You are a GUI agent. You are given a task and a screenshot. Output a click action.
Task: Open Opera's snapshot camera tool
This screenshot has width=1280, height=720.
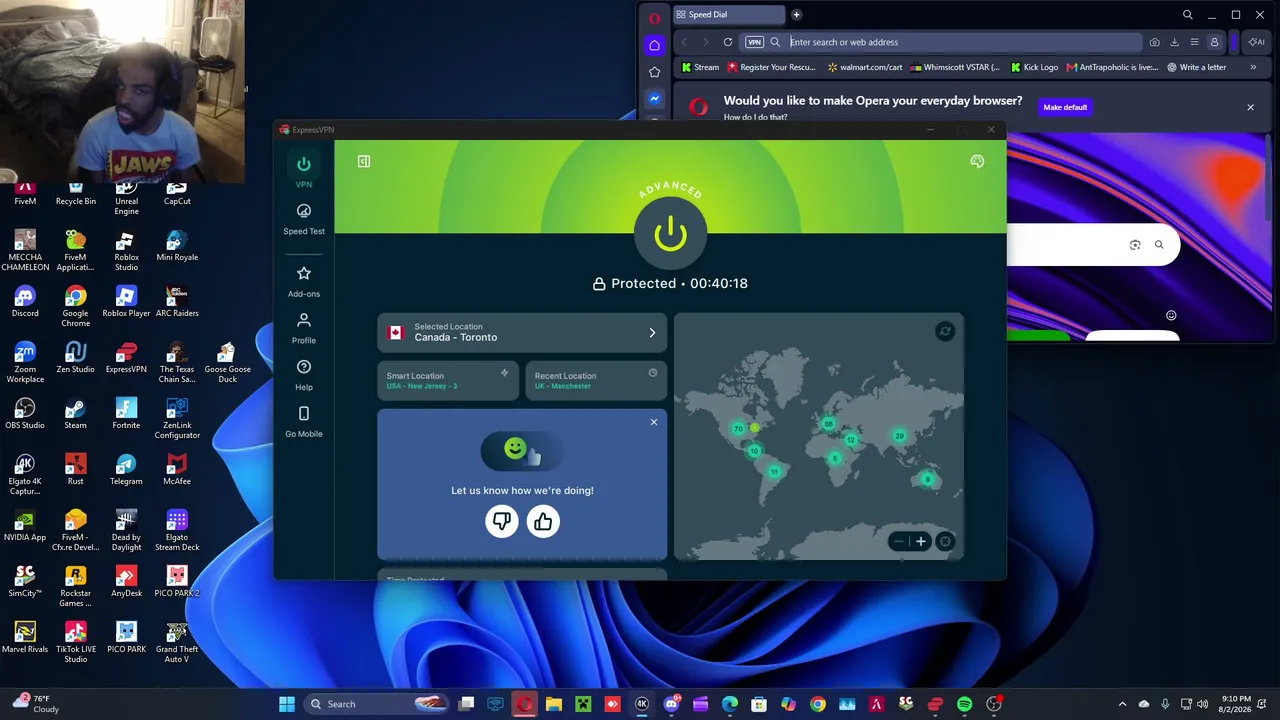pyautogui.click(x=1154, y=42)
